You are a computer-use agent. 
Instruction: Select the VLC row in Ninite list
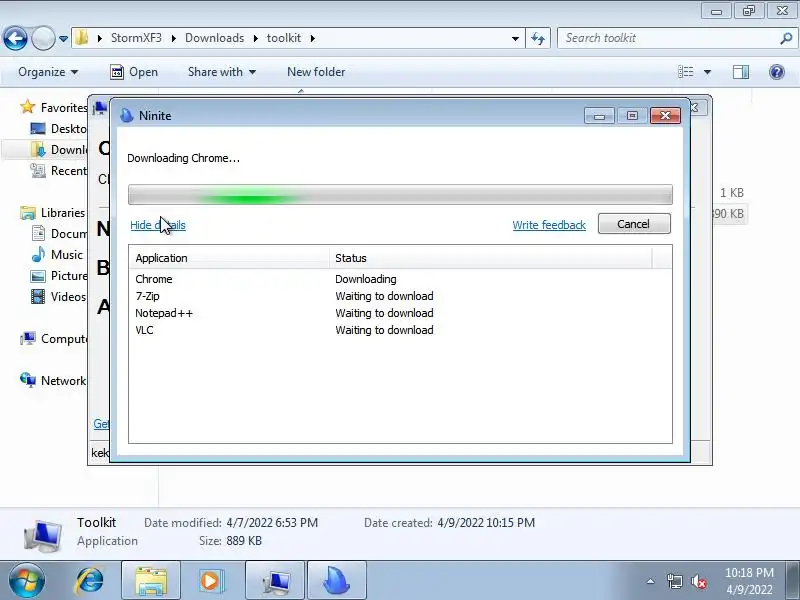400,330
